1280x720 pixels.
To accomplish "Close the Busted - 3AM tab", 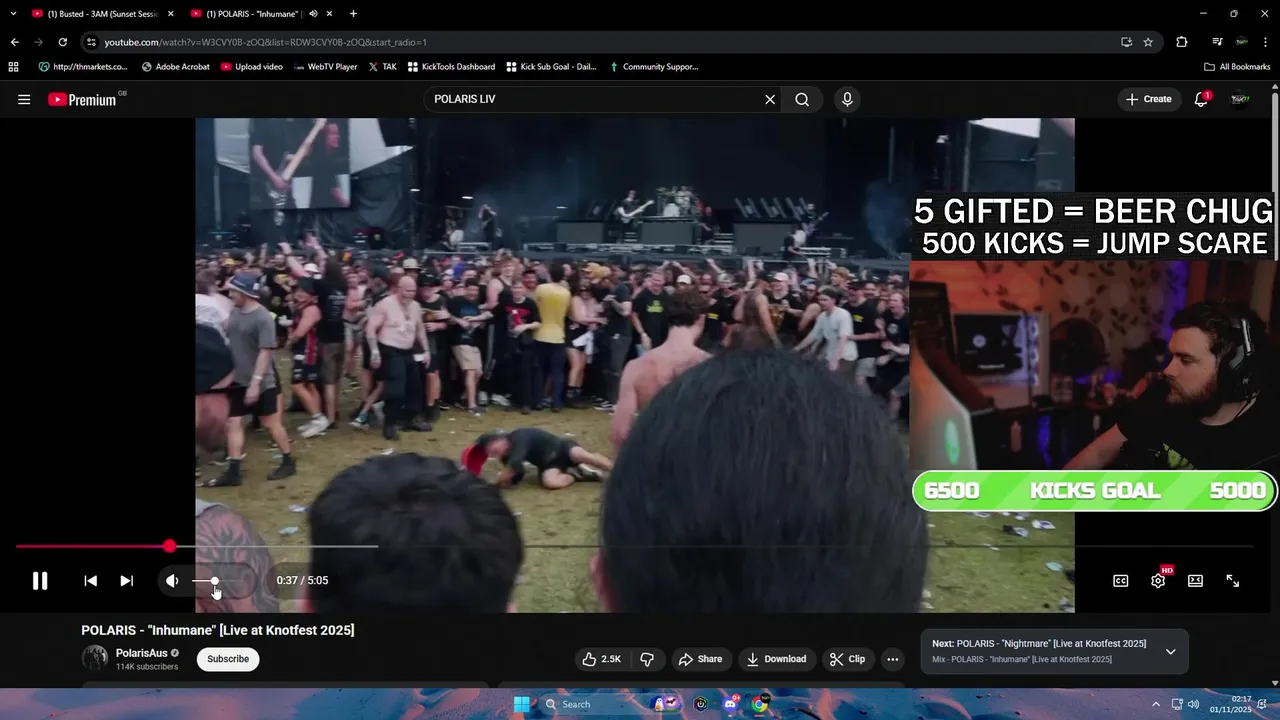I will coord(170,14).
